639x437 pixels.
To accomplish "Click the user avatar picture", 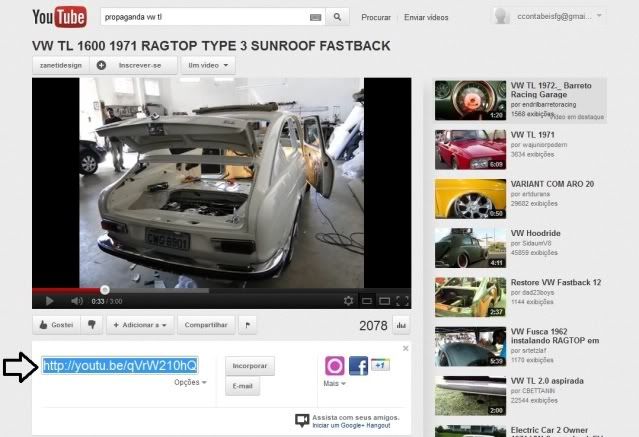I will click(x=501, y=16).
